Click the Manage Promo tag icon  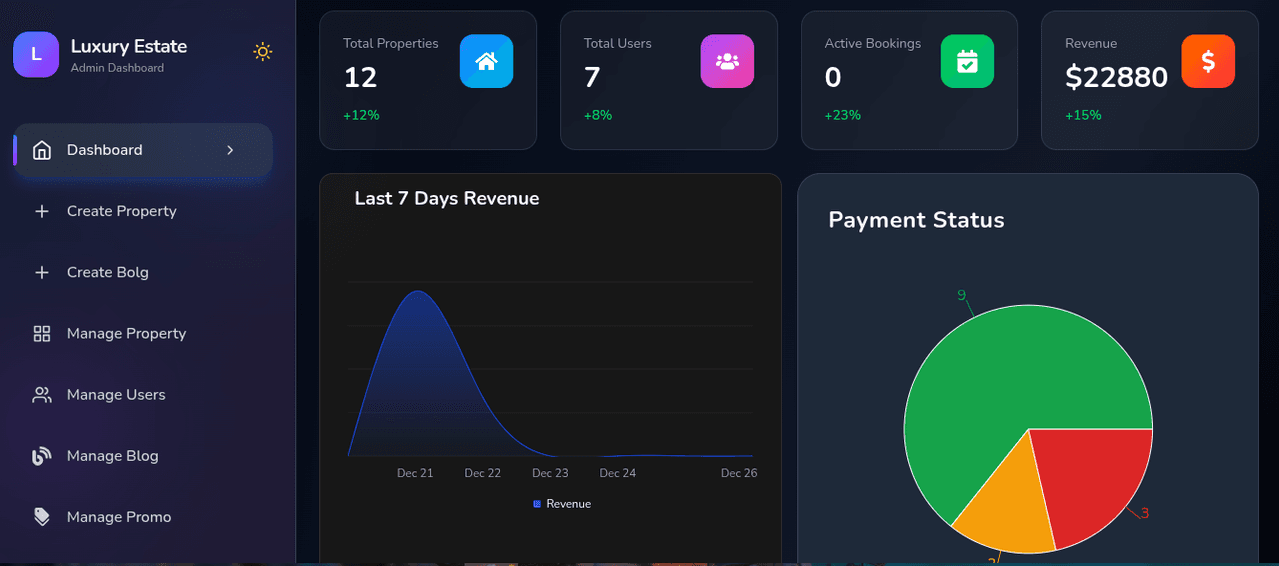(42, 517)
